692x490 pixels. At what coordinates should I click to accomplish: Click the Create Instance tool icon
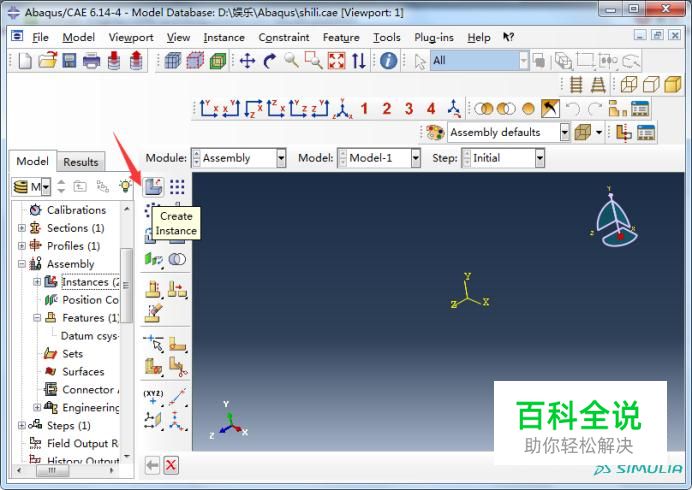154,187
